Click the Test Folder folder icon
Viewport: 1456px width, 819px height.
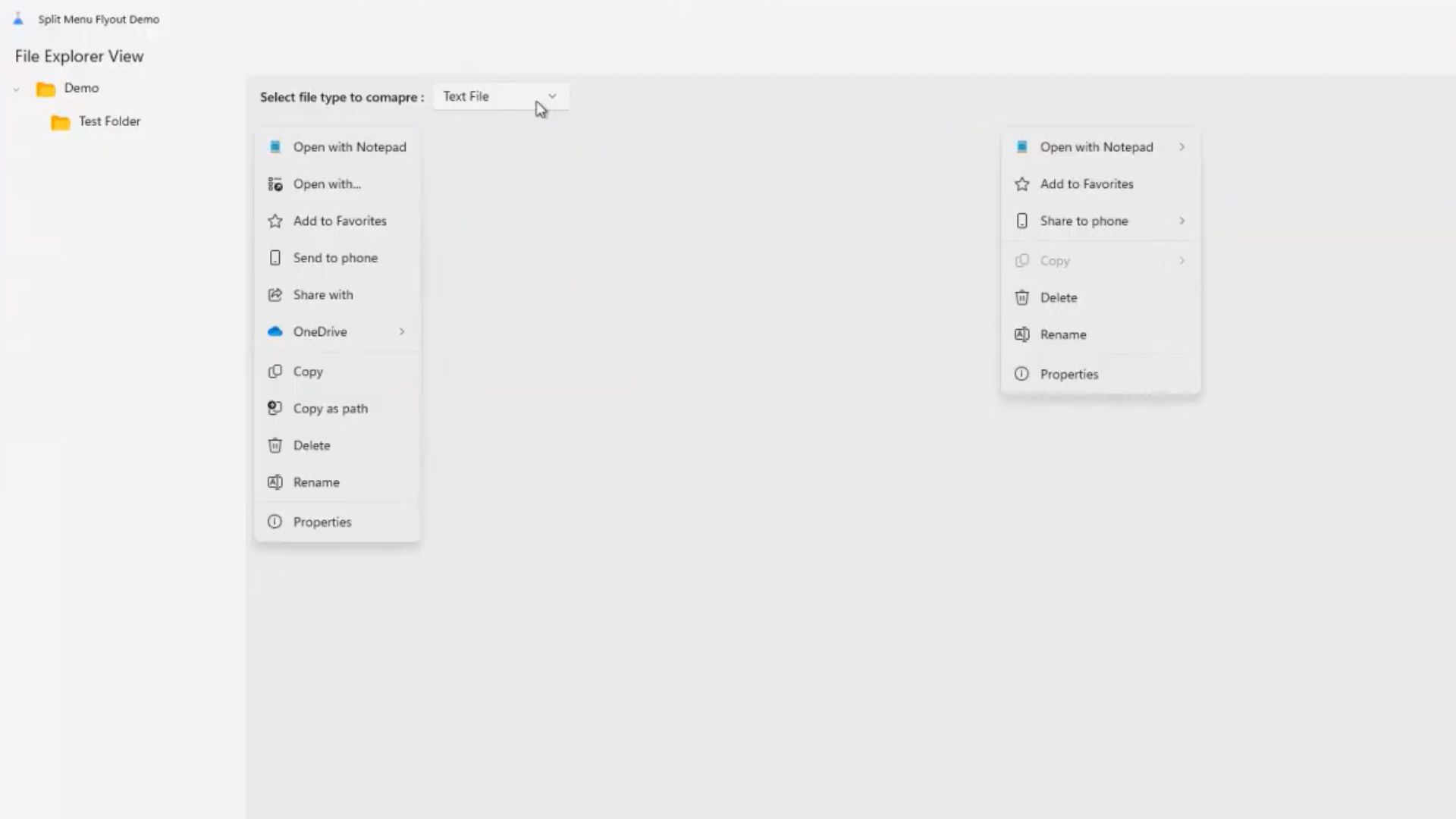pyautogui.click(x=61, y=122)
